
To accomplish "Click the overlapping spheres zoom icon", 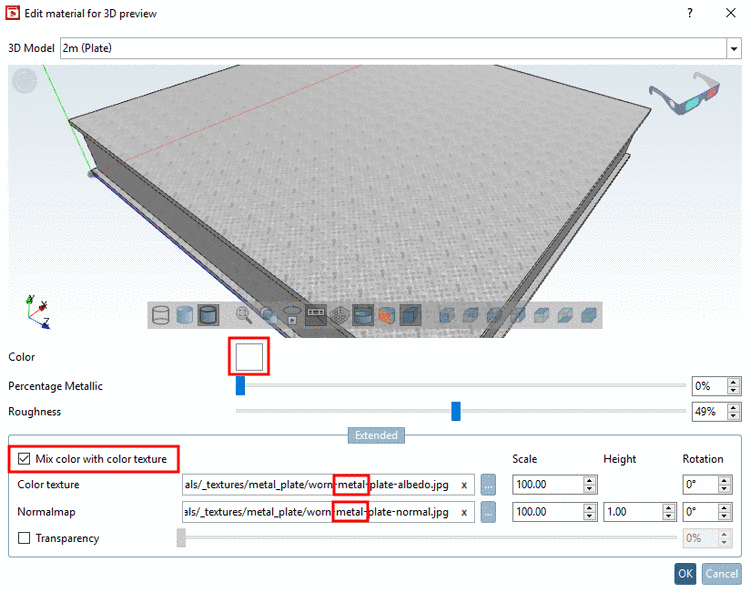I will [268, 316].
